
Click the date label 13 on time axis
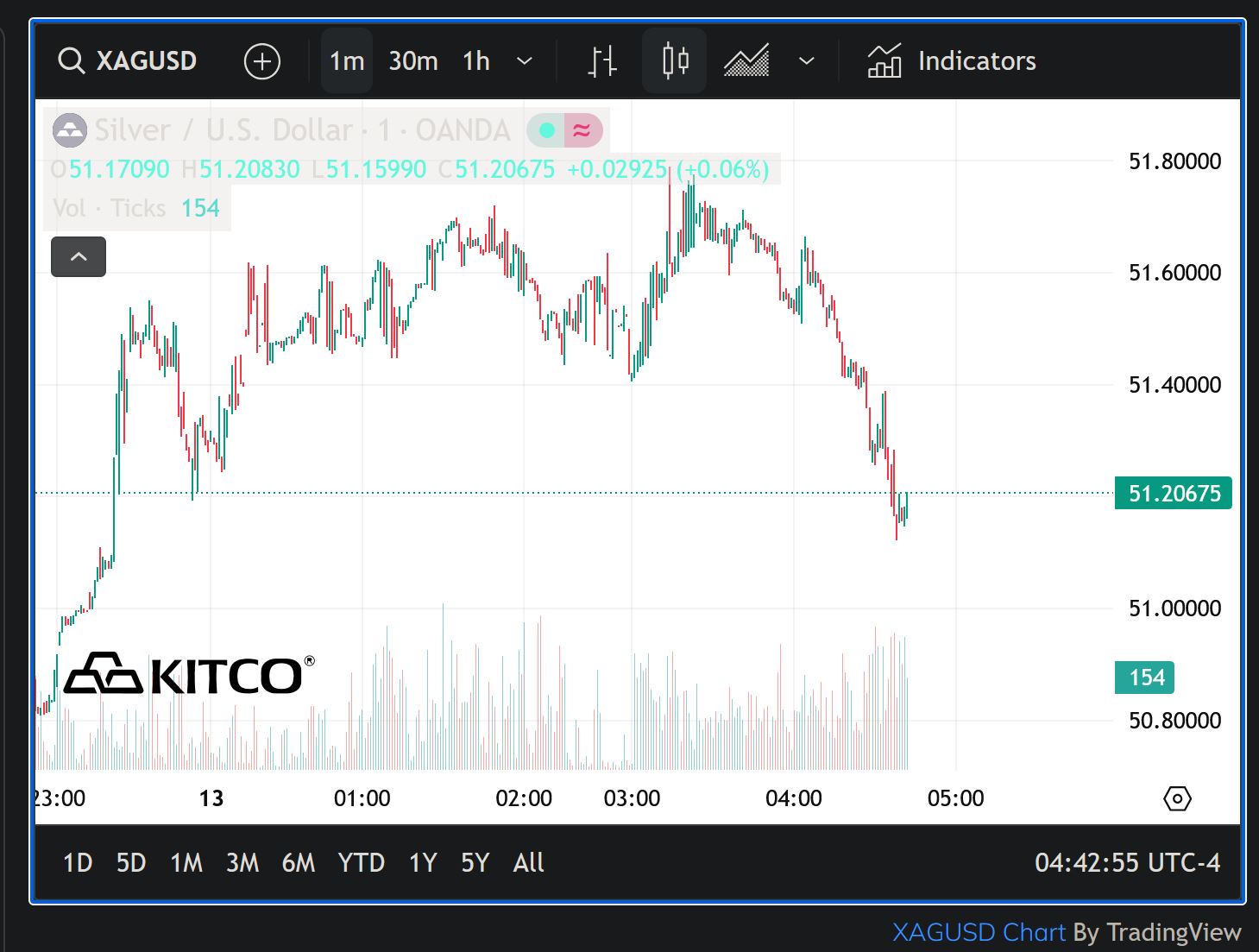pyautogui.click(x=211, y=798)
